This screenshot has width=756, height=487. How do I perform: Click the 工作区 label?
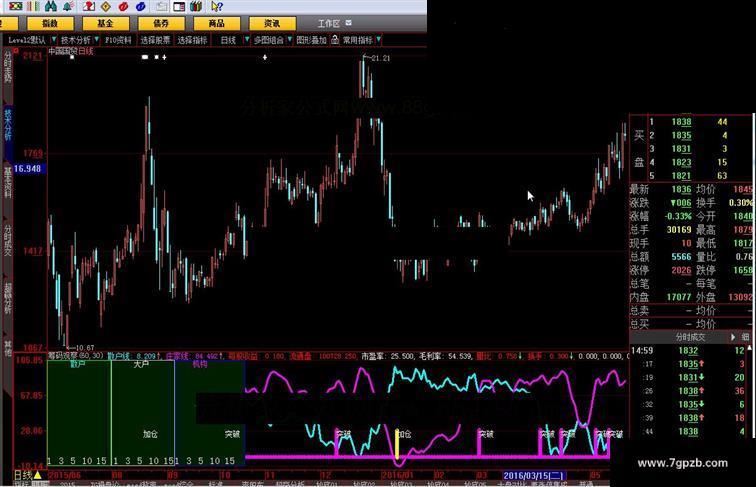[x=329, y=23]
